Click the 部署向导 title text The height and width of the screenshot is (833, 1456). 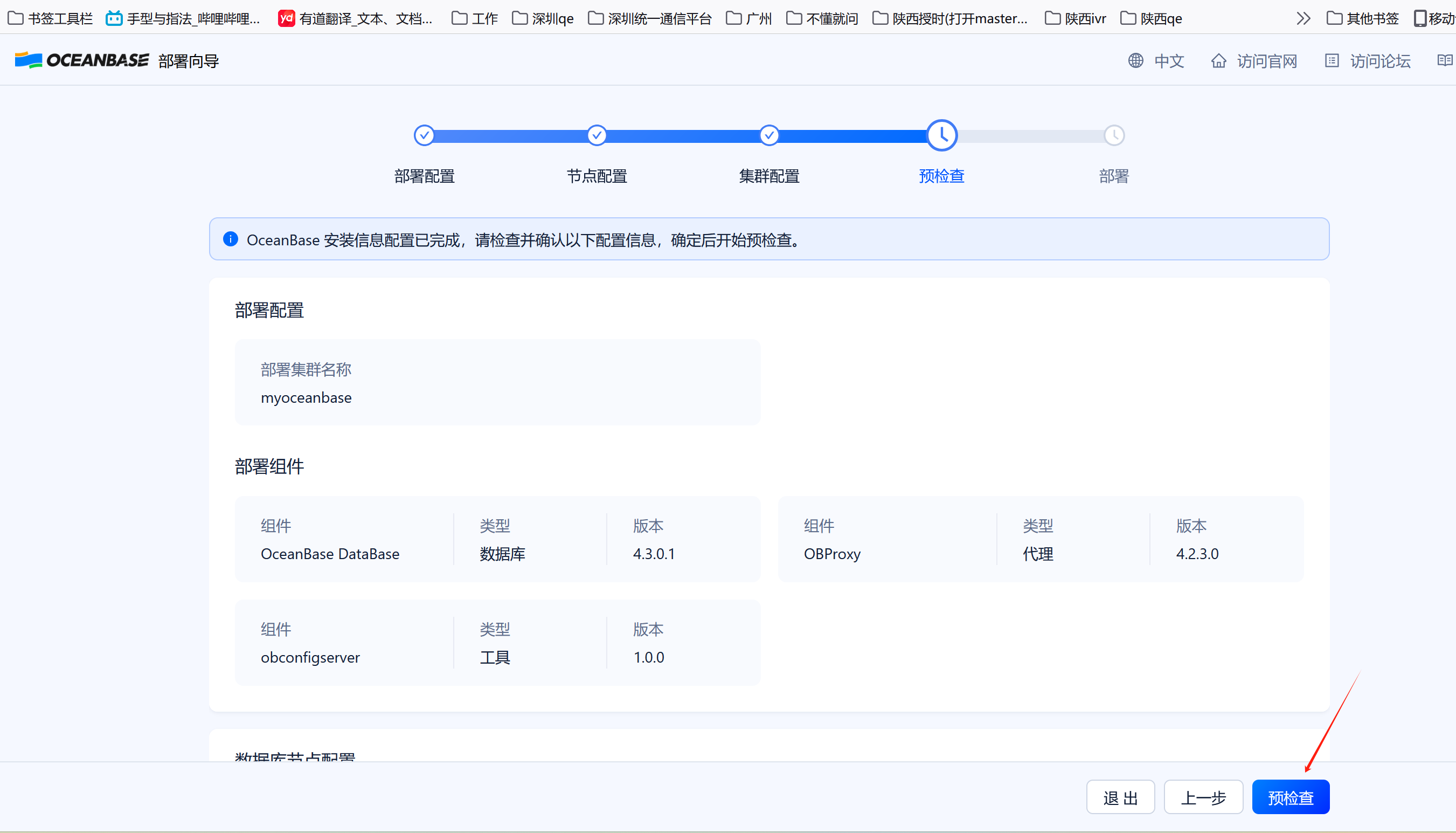click(x=189, y=60)
